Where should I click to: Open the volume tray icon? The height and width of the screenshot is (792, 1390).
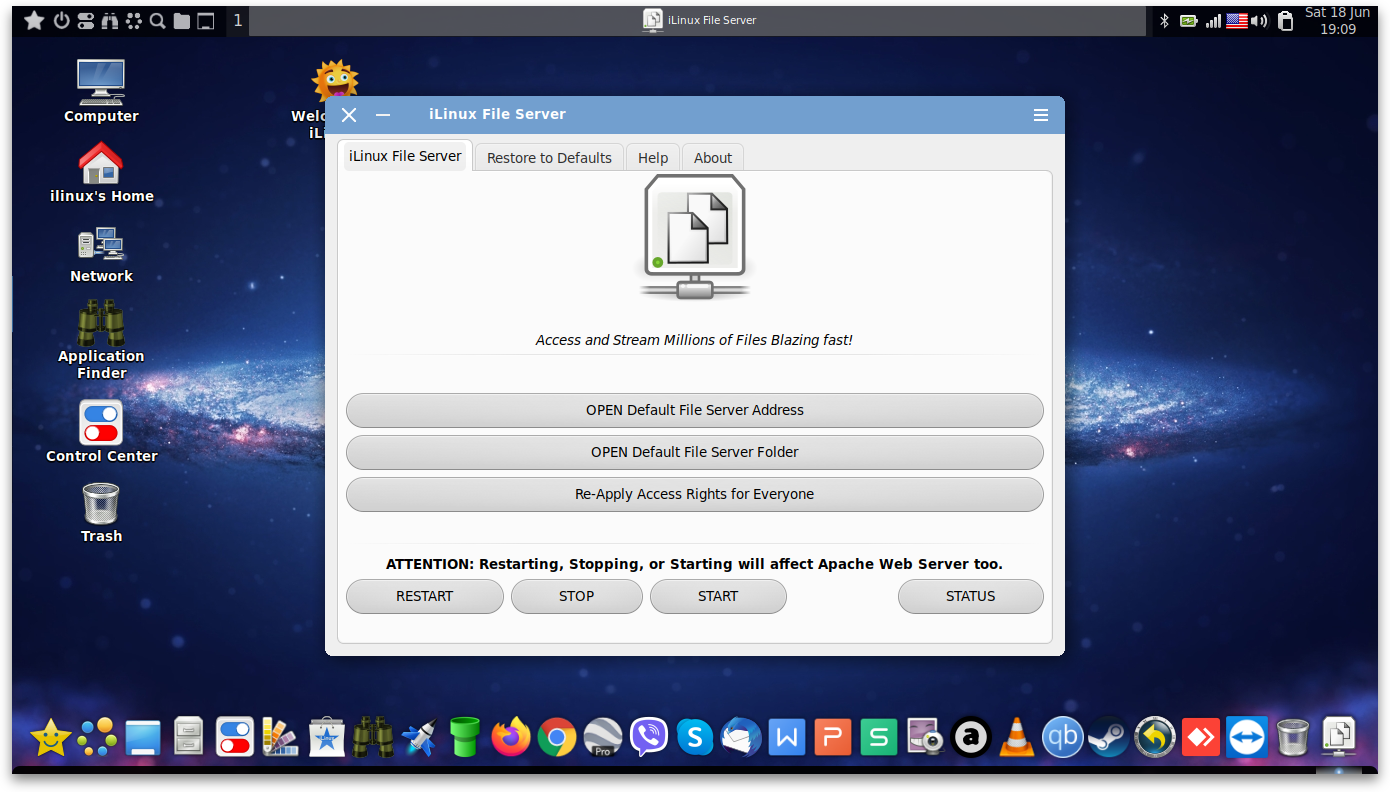(x=1260, y=20)
